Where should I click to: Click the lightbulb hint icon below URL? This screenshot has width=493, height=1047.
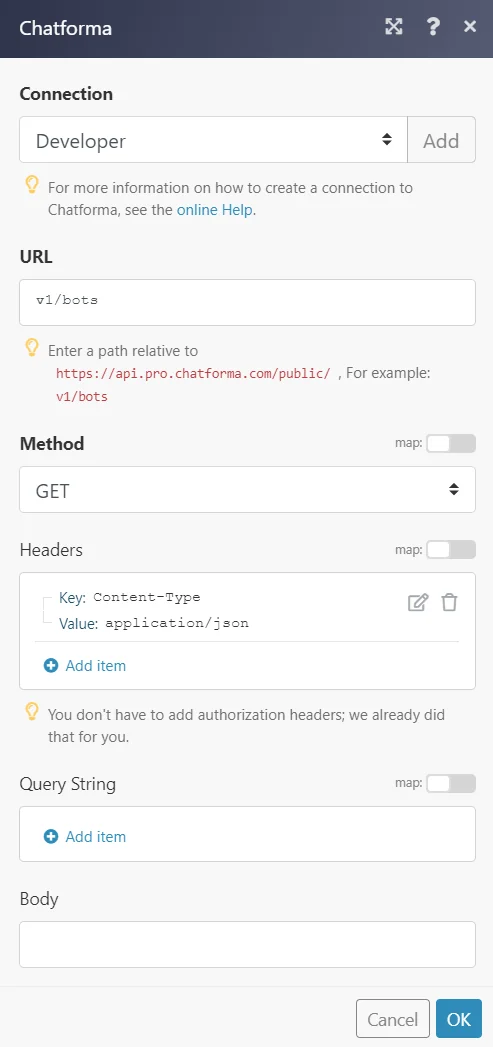(31, 348)
